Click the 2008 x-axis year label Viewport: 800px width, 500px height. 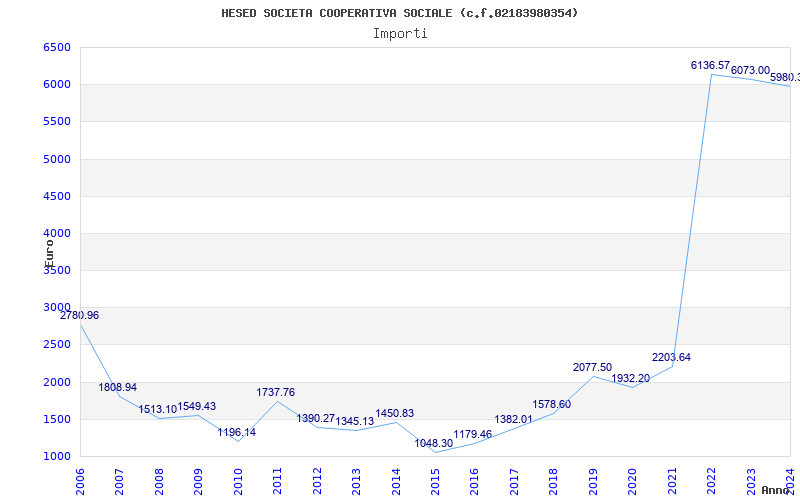[x=159, y=481]
